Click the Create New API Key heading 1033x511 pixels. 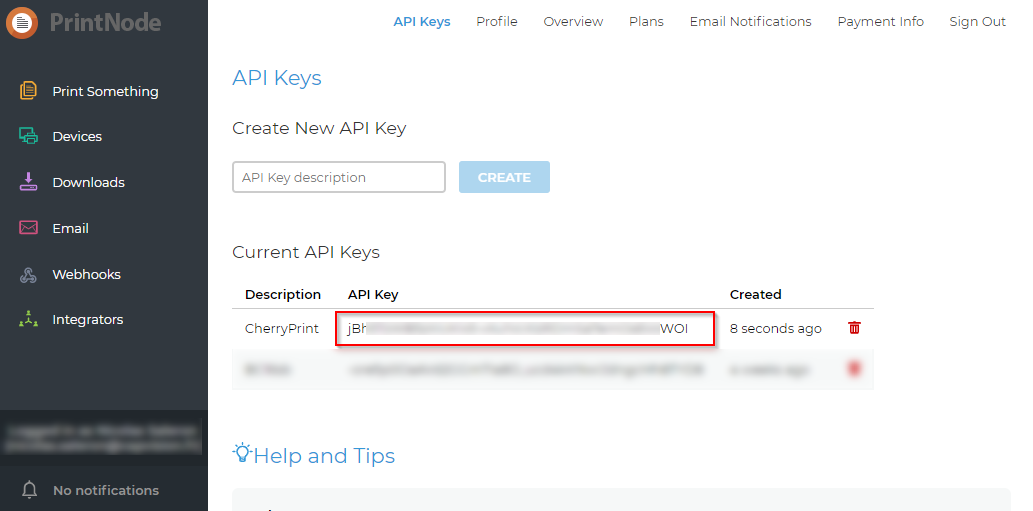coord(319,128)
